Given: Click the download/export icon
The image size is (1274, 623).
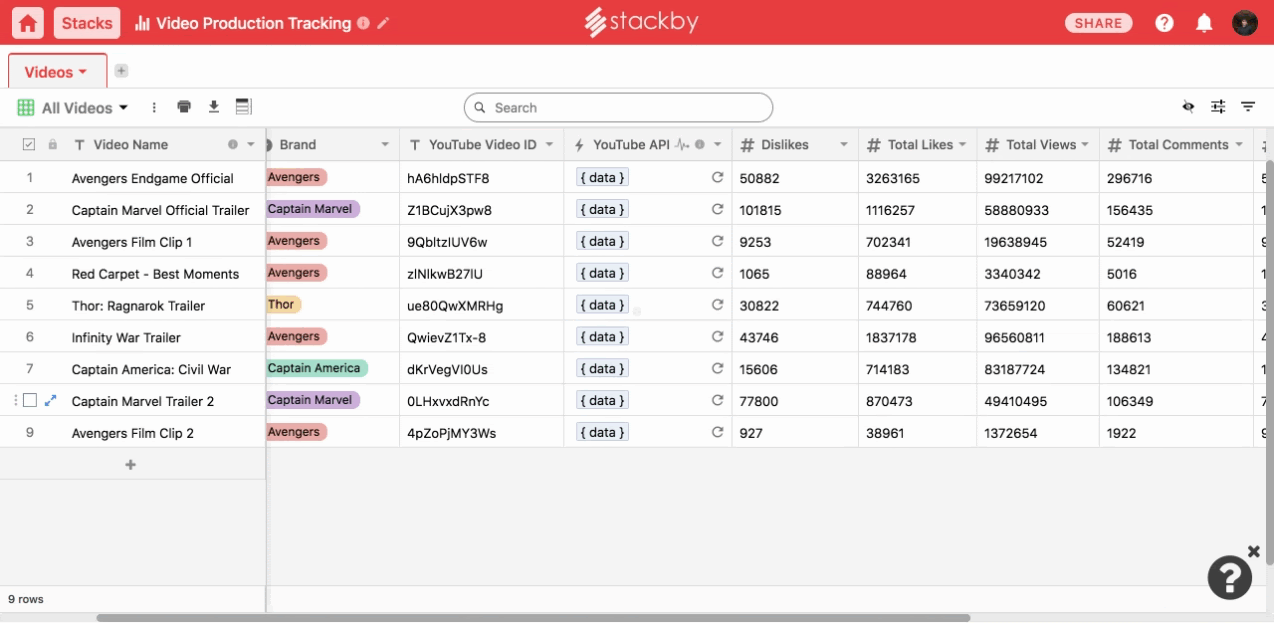Looking at the screenshot, I should click(213, 107).
